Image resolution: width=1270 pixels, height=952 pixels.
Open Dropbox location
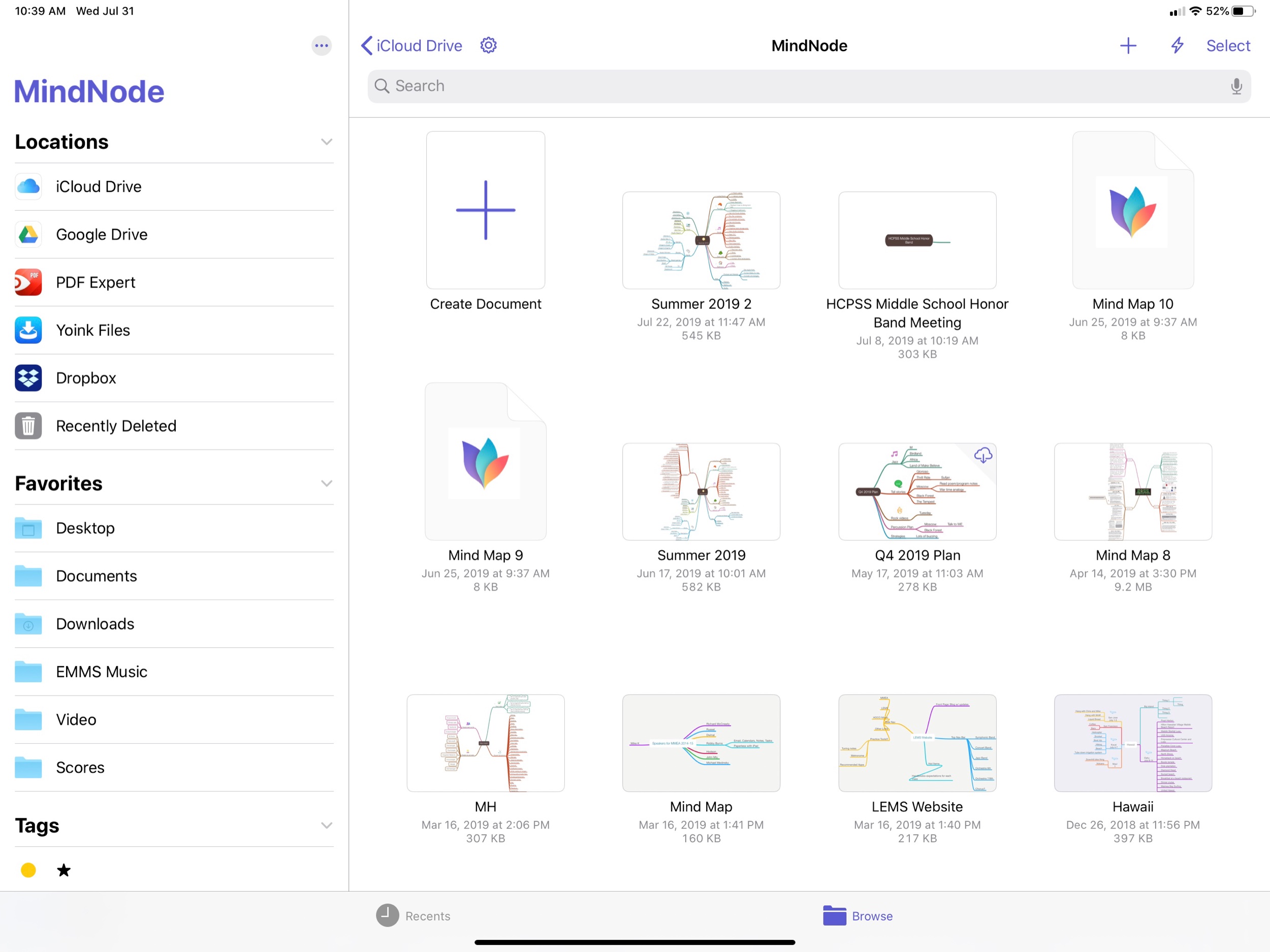tap(174, 378)
